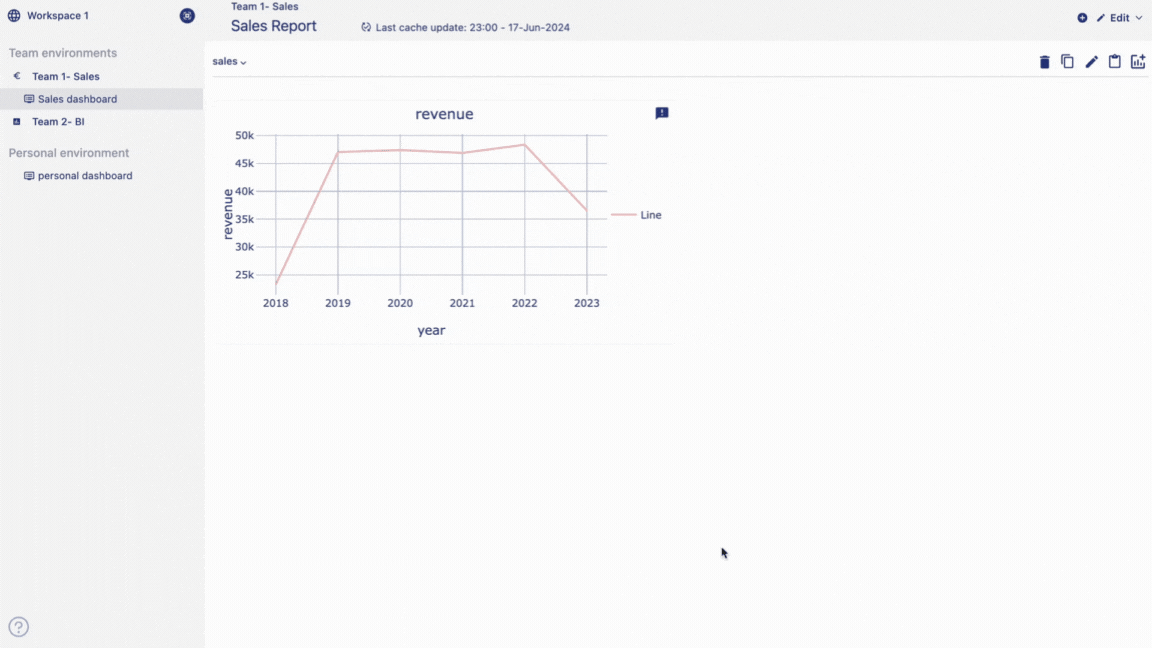Image resolution: width=1152 pixels, height=648 pixels.
Task: Toggle the Line series in chart legend
Action: tap(637, 215)
